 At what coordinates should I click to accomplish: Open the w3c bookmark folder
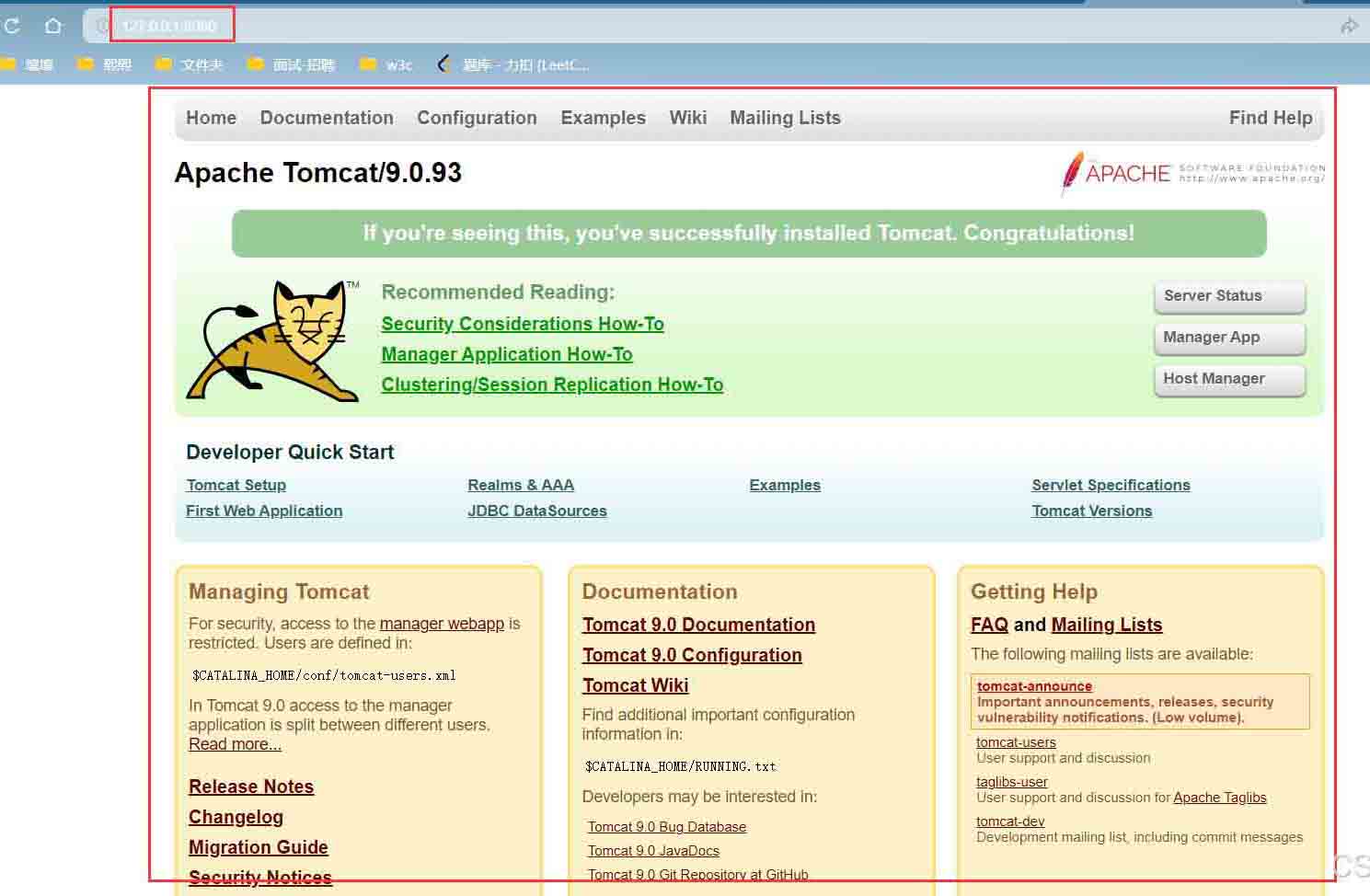click(386, 64)
